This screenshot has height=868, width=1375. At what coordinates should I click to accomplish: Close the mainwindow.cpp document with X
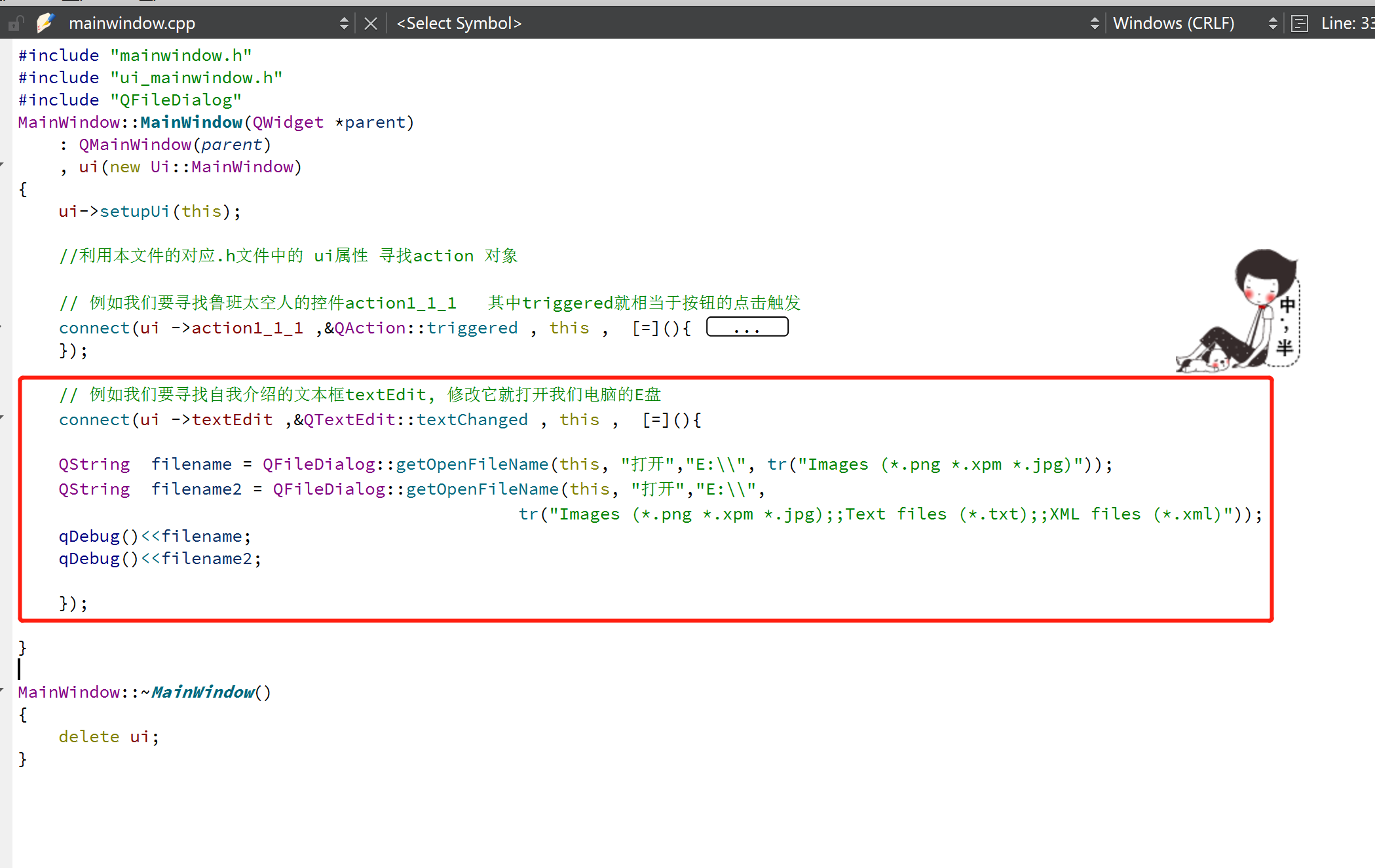(371, 24)
